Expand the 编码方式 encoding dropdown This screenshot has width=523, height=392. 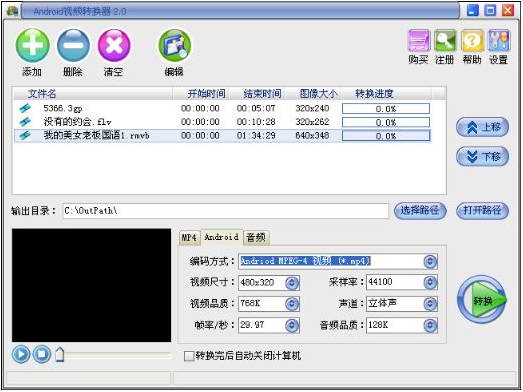(x=430, y=262)
